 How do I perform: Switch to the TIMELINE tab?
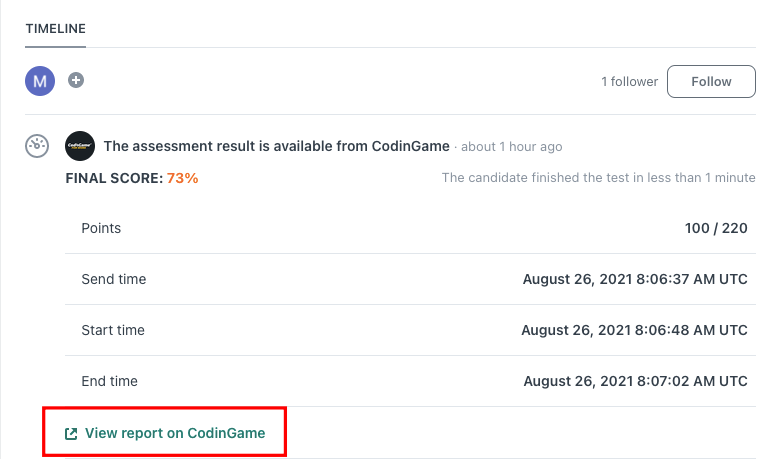click(x=55, y=29)
